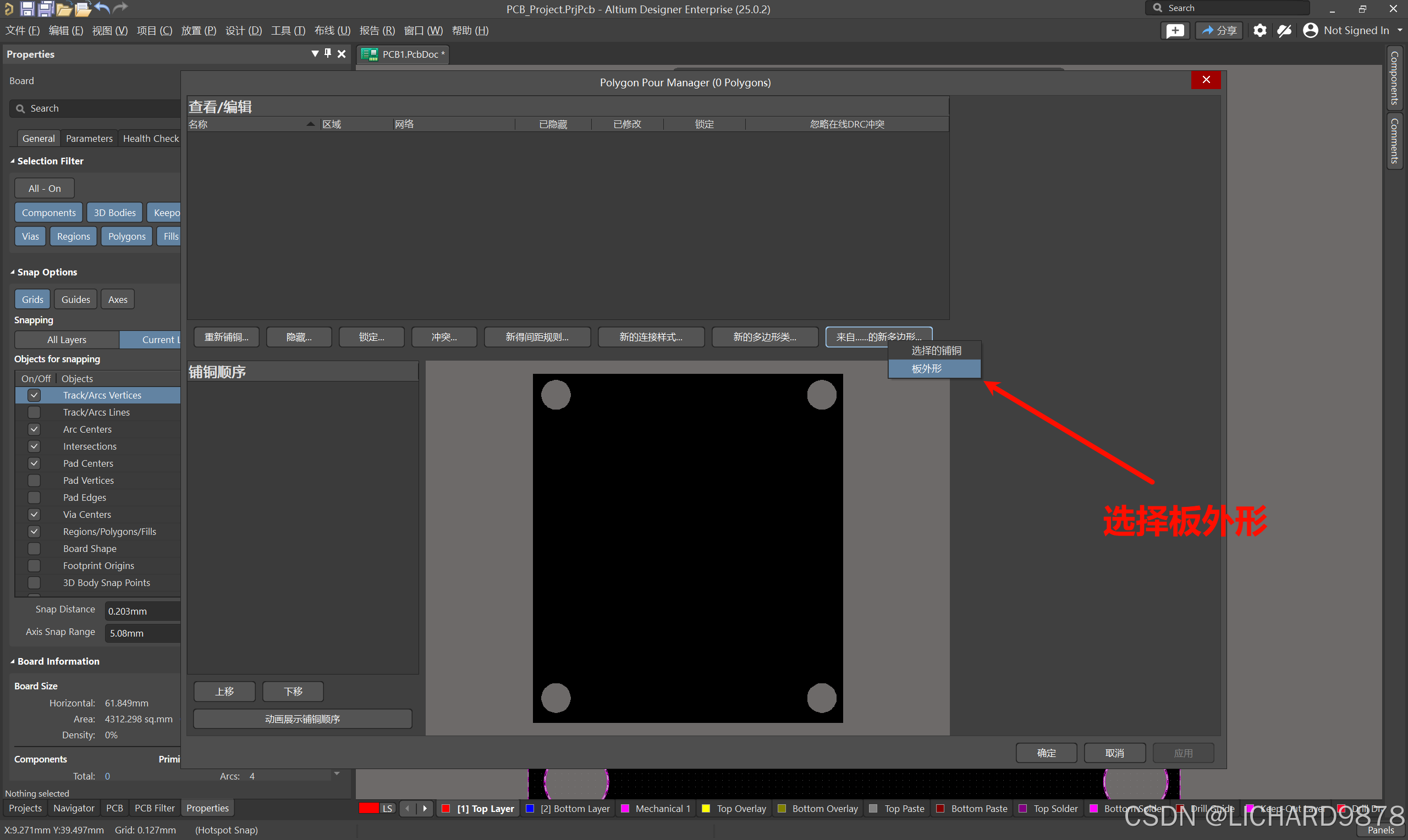Open the 设计 (D) menu

(x=244, y=31)
